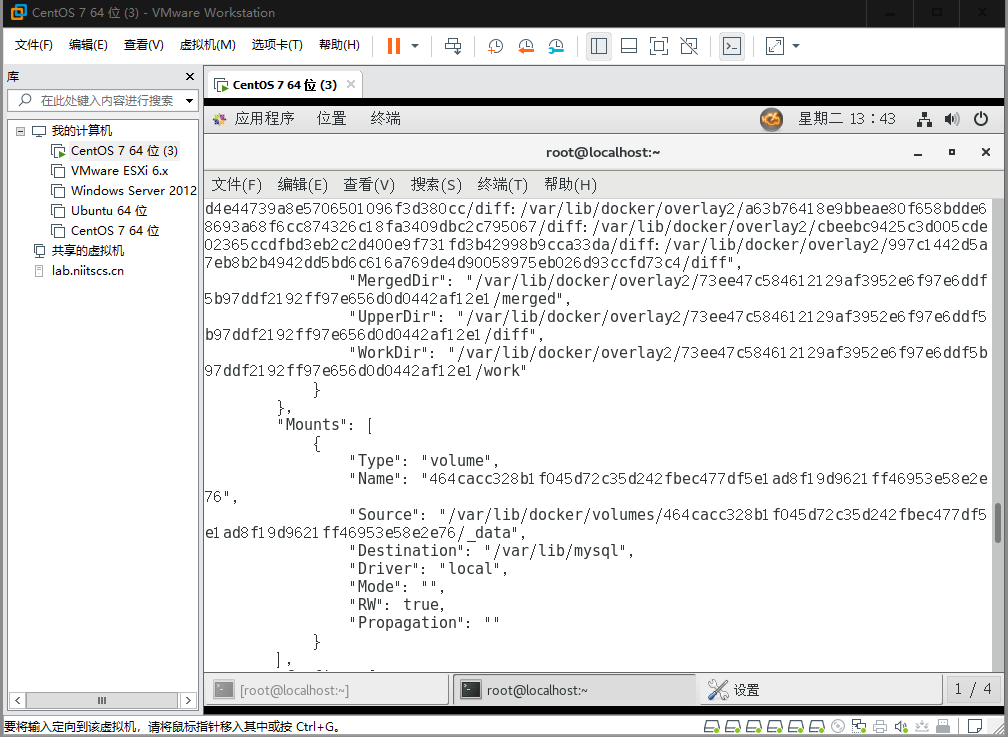Click the printer device status icon
Viewport: 1008px width, 737px height.
(880, 727)
